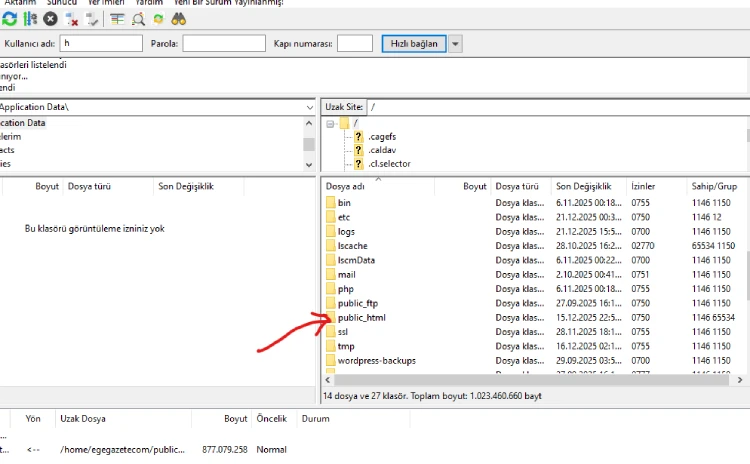Select the etc folder
The width and height of the screenshot is (750, 464).
click(344, 217)
